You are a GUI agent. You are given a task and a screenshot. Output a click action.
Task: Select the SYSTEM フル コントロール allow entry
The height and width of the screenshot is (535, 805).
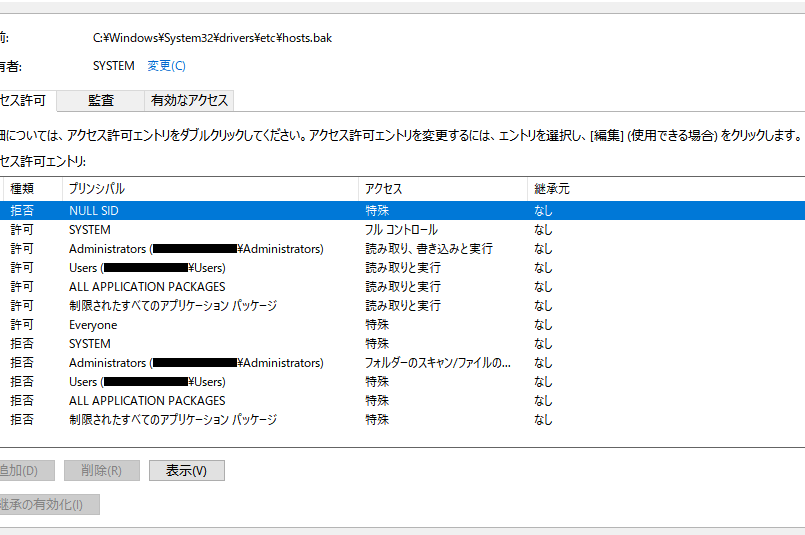click(x=90, y=230)
